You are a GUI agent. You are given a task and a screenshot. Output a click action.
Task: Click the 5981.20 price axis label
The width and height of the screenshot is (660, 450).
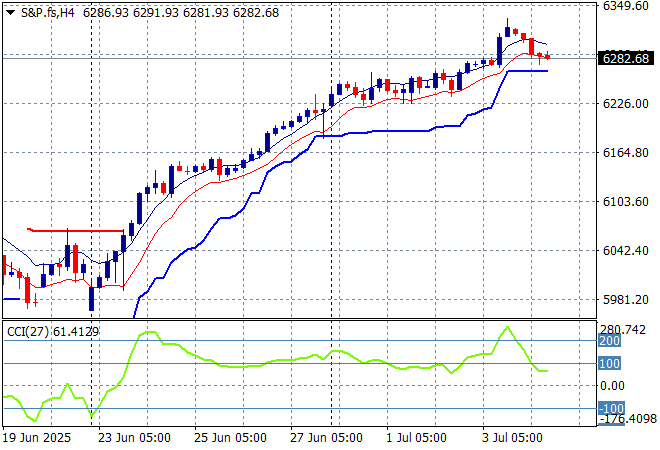point(624,300)
